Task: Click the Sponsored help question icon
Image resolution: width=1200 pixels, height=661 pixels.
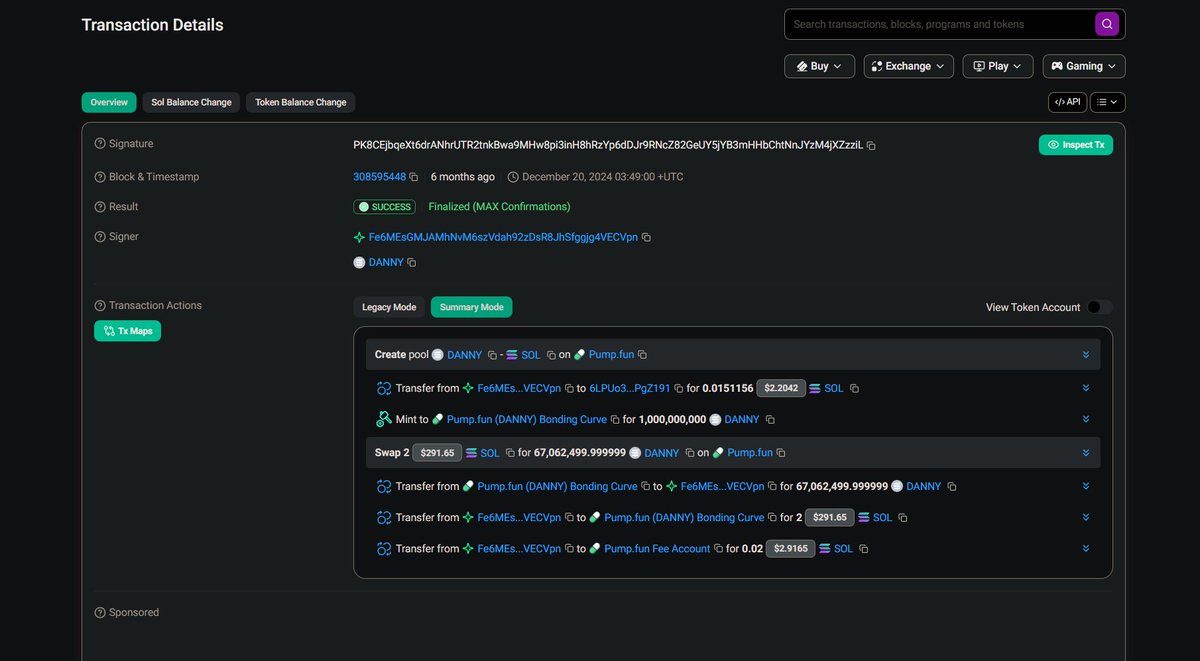Action: pyautogui.click(x=100, y=613)
